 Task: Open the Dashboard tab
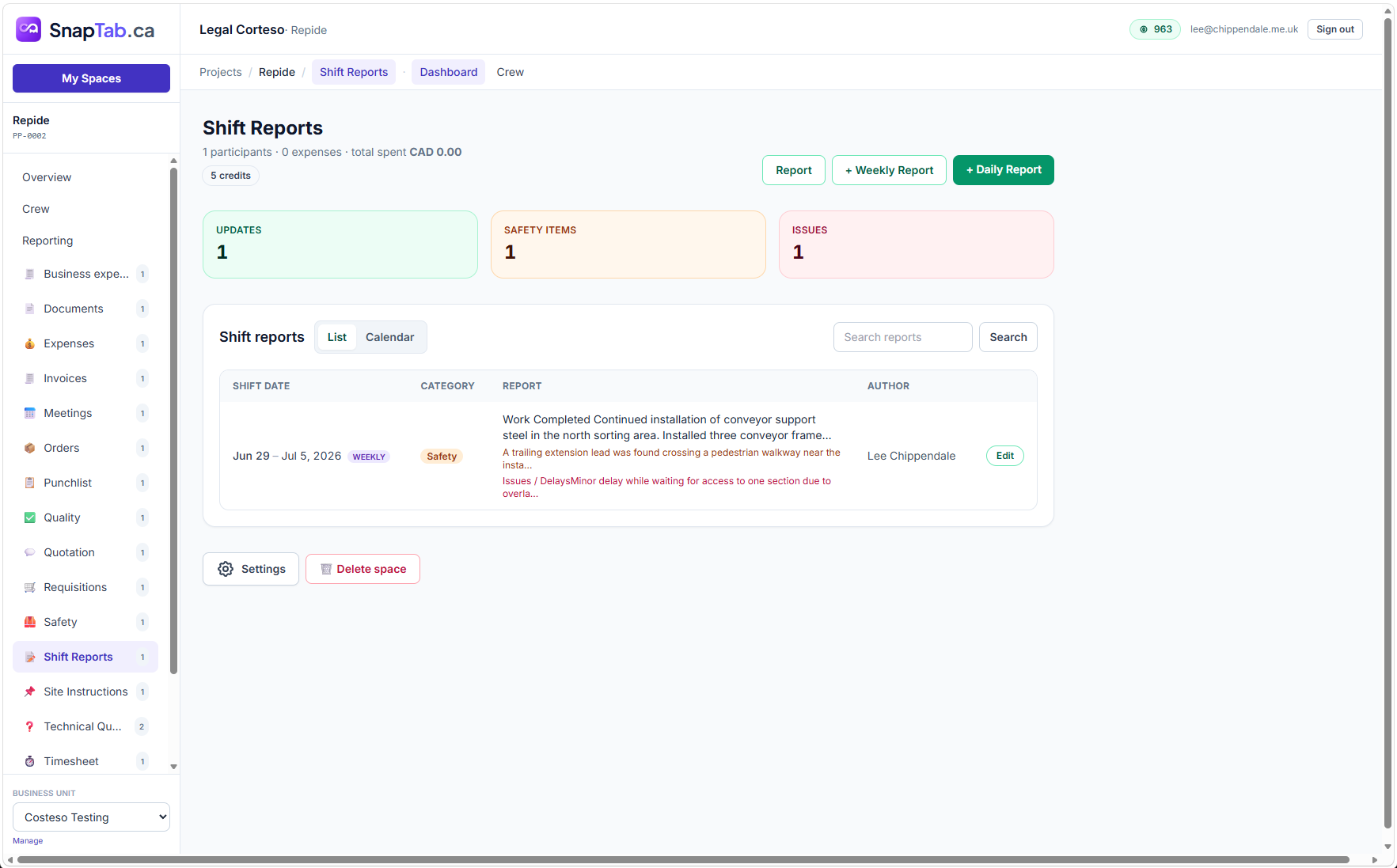[449, 72]
